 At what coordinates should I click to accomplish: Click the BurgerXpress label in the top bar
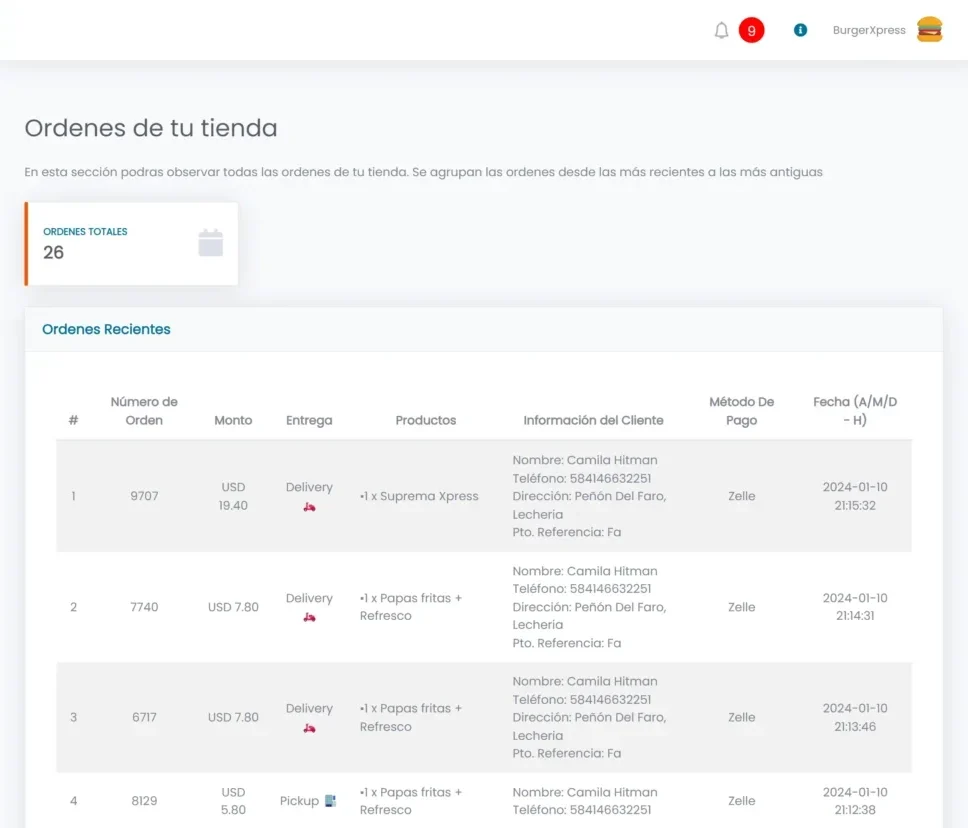click(869, 29)
